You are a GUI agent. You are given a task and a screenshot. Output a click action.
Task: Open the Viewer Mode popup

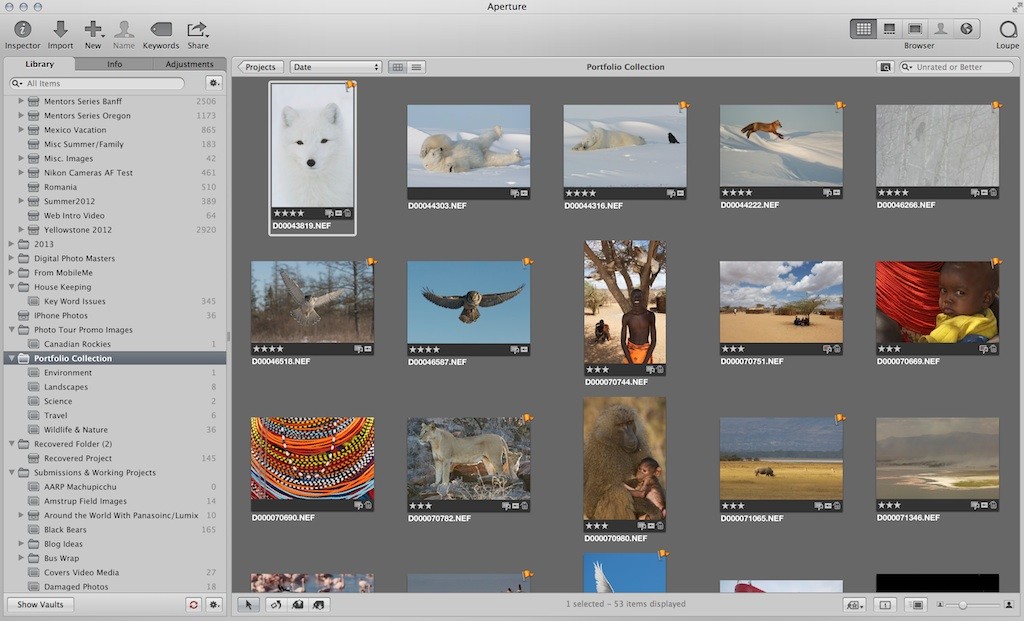[x=854, y=605]
